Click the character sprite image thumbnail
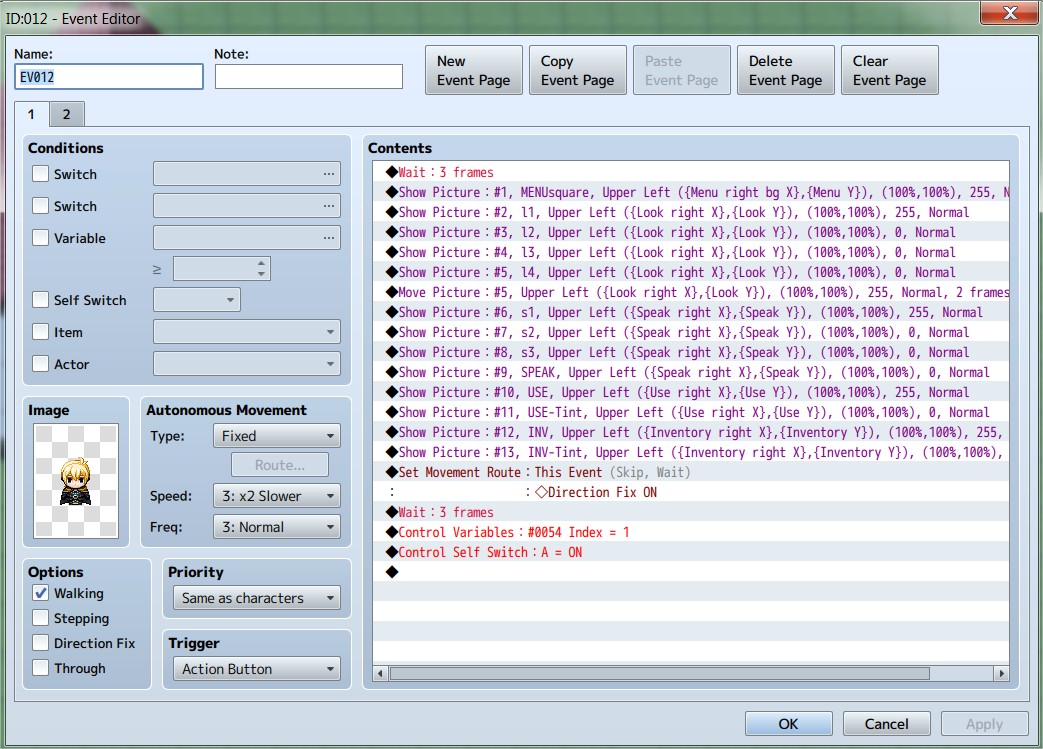 click(x=76, y=480)
